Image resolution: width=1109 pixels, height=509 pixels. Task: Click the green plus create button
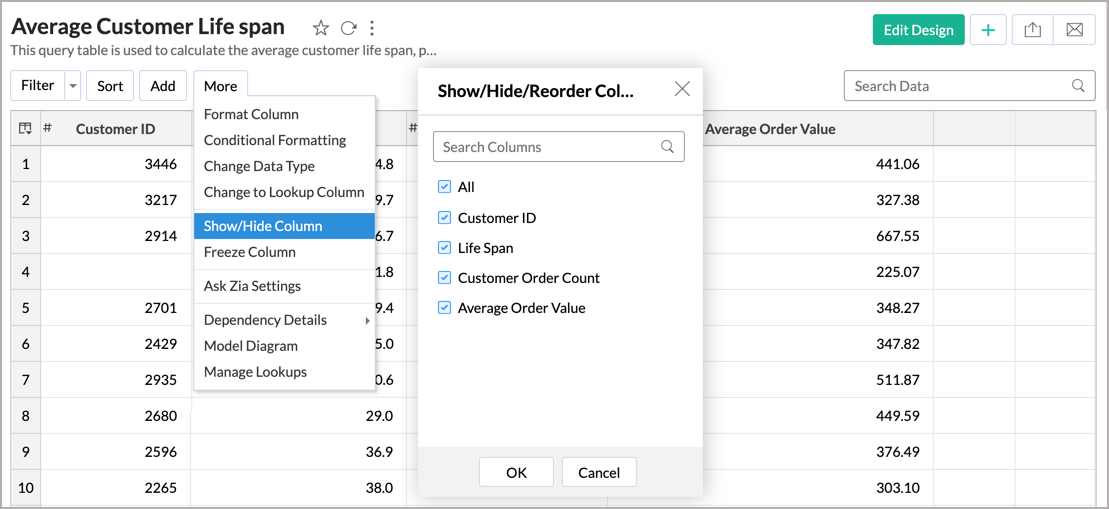pyautogui.click(x=988, y=30)
